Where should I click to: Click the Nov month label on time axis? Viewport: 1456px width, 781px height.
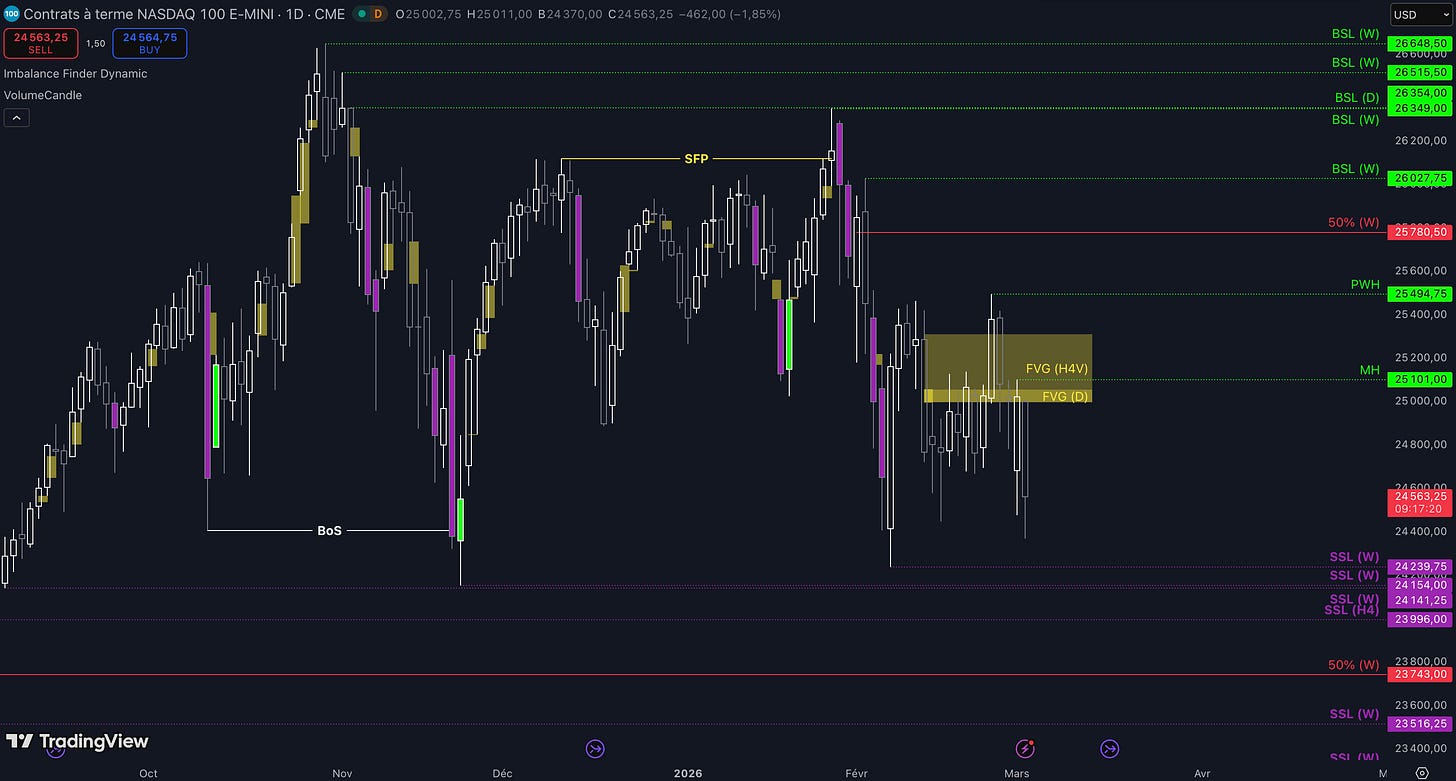[342, 773]
